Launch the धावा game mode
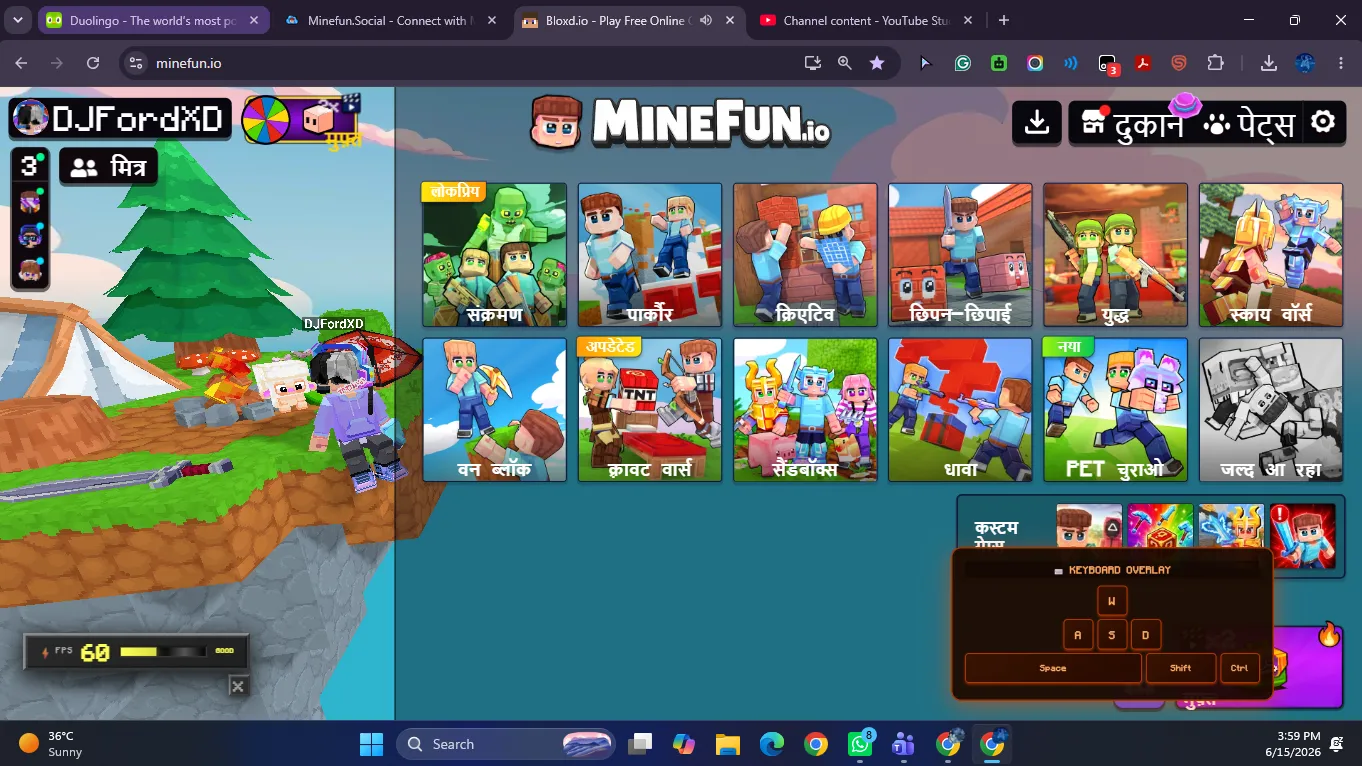Screen dimensions: 1362x766 click(960, 410)
